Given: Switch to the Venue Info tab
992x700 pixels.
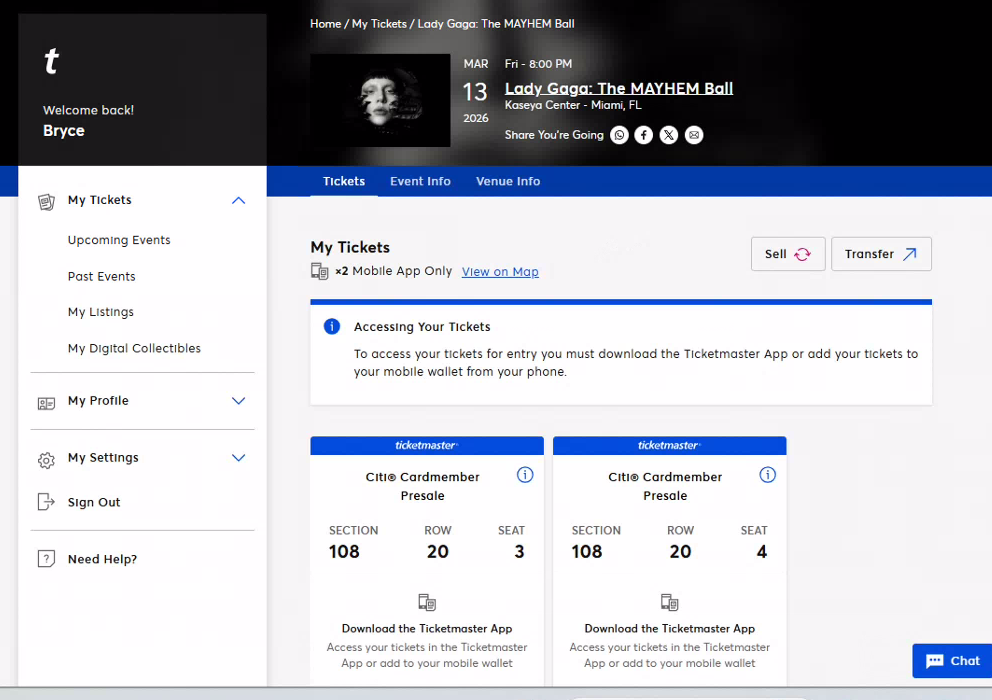Looking at the screenshot, I should click(x=508, y=181).
